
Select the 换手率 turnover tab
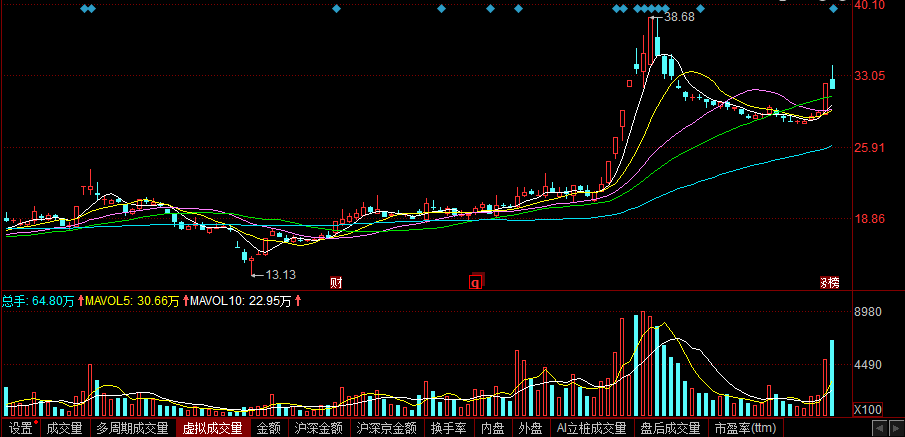coord(449,428)
